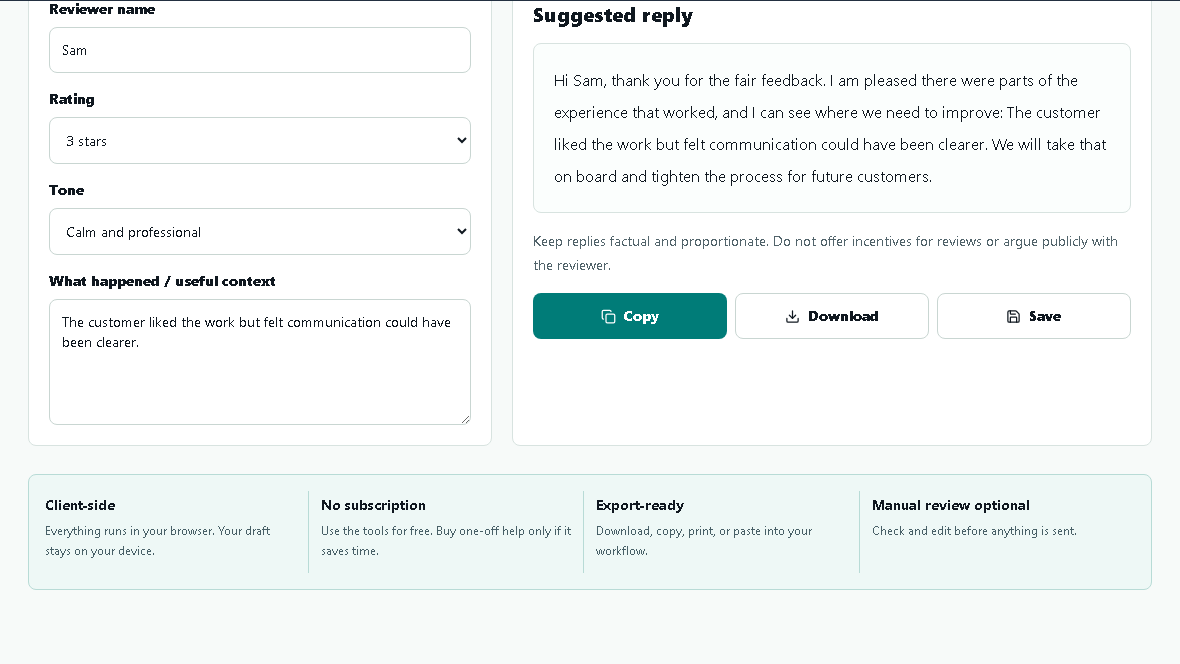Save the suggested reply
This screenshot has height=664, width=1180.
pyautogui.click(x=1033, y=316)
